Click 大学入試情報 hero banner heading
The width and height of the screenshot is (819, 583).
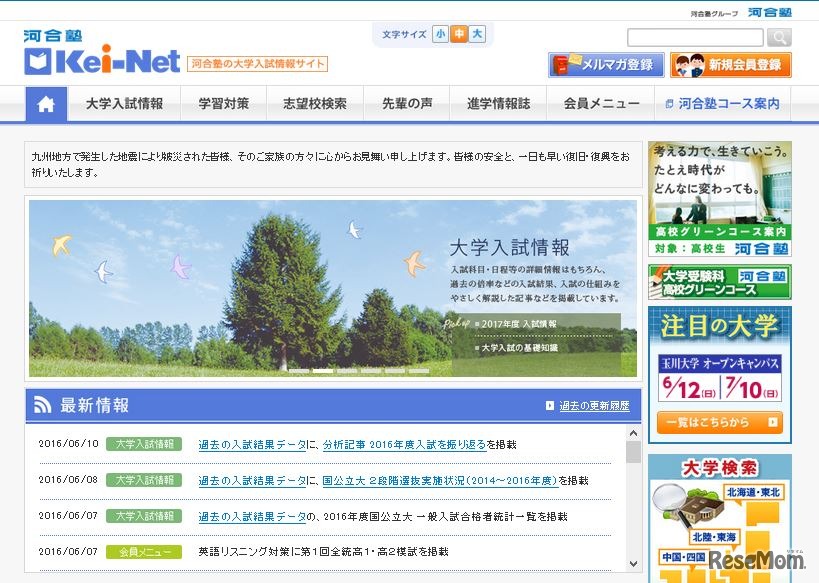(x=509, y=247)
